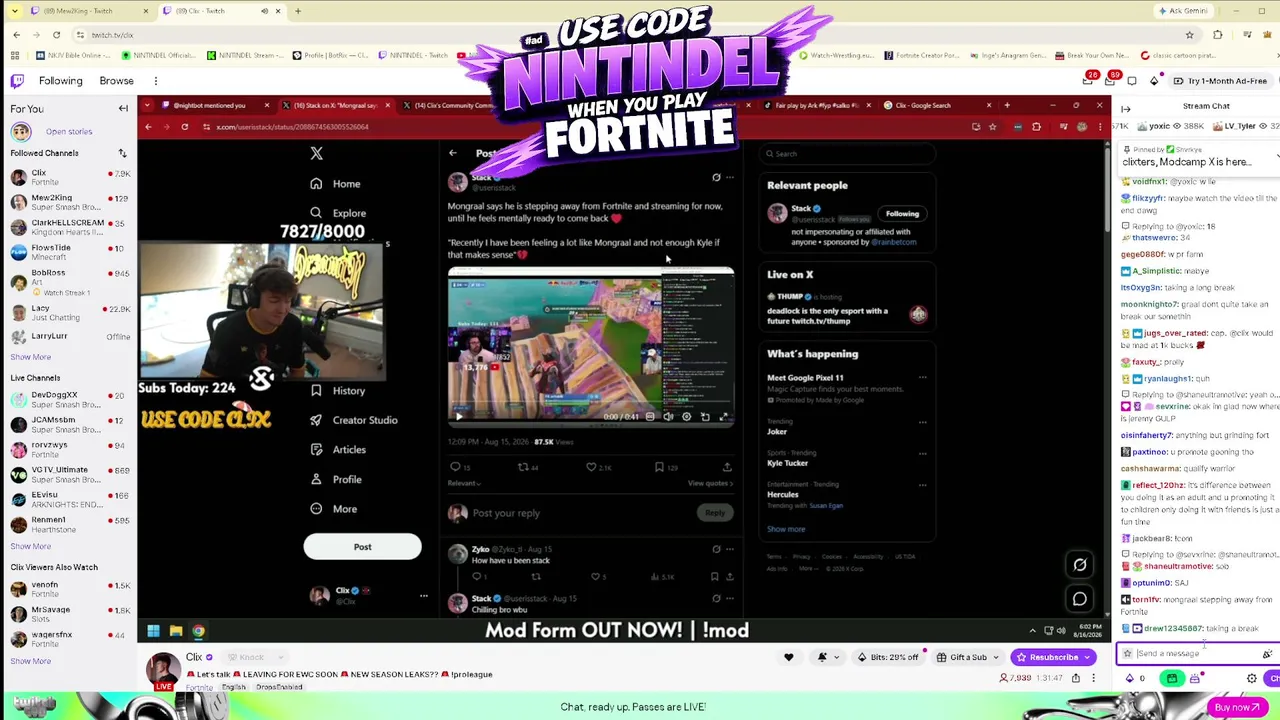Go to the X logo home icon
This screenshot has width=1280, height=720.
[x=317, y=153]
